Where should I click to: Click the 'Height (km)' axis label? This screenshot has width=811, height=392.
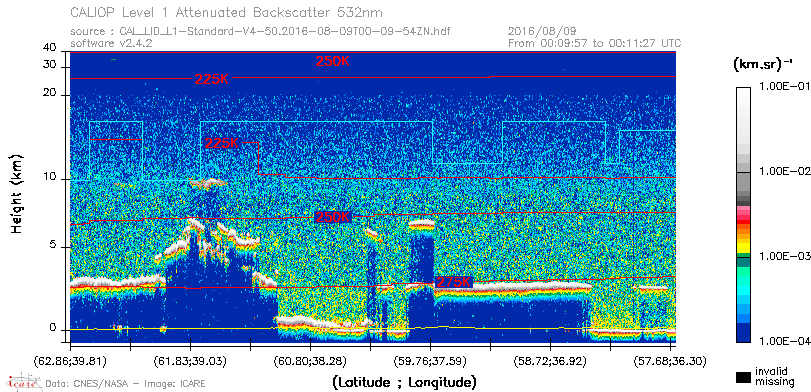click(16, 193)
